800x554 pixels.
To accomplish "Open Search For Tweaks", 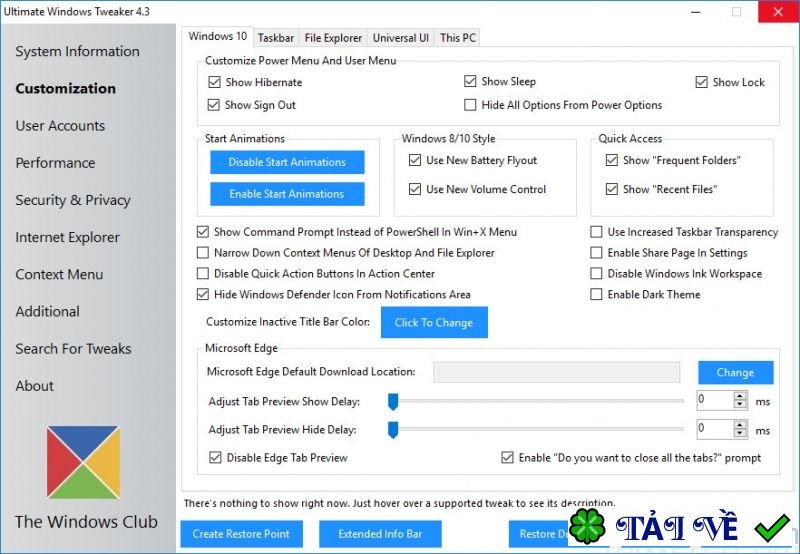I will pyautogui.click(x=73, y=348).
